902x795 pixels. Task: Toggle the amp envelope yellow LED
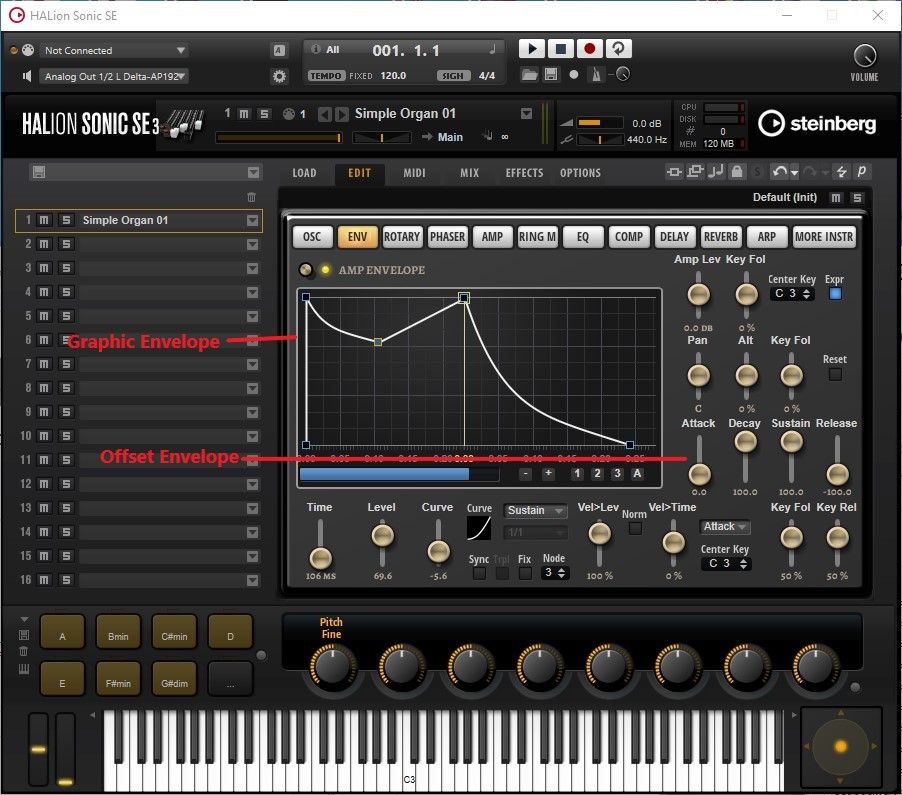pyautogui.click(x=326, y=270)
